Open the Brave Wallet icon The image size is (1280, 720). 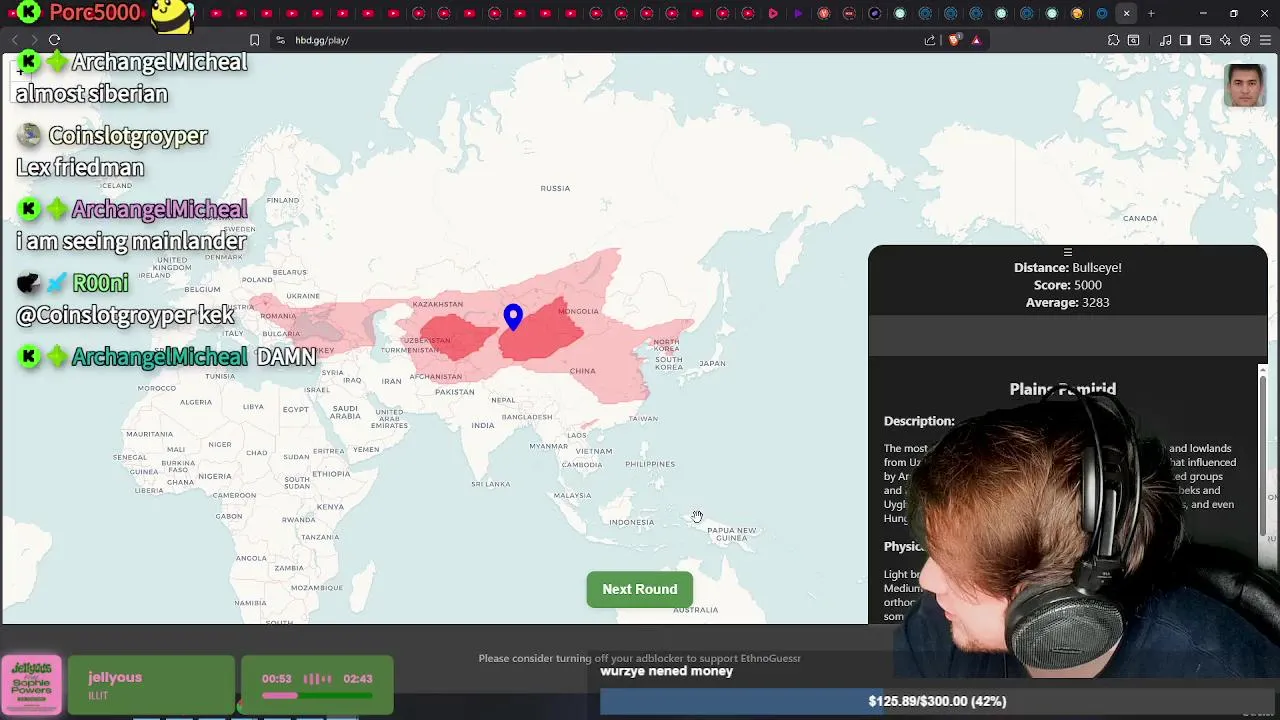point(1205,40)
